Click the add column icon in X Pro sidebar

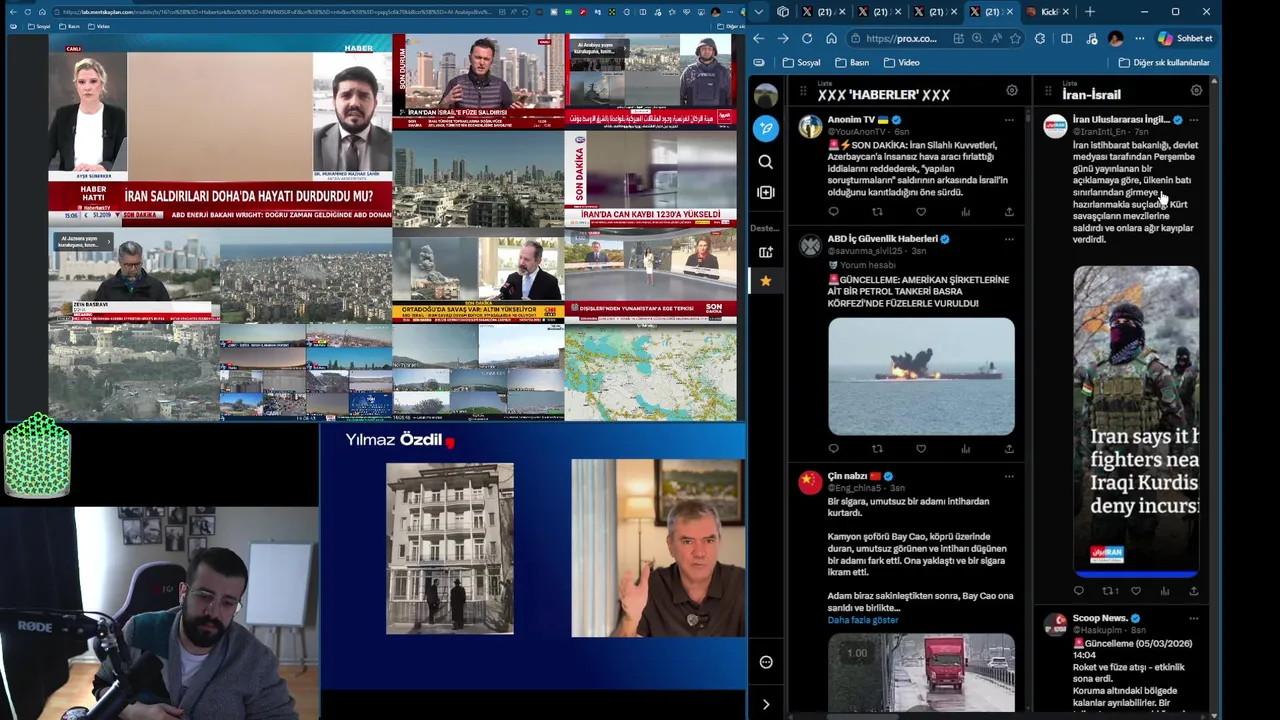click(766, 192)
